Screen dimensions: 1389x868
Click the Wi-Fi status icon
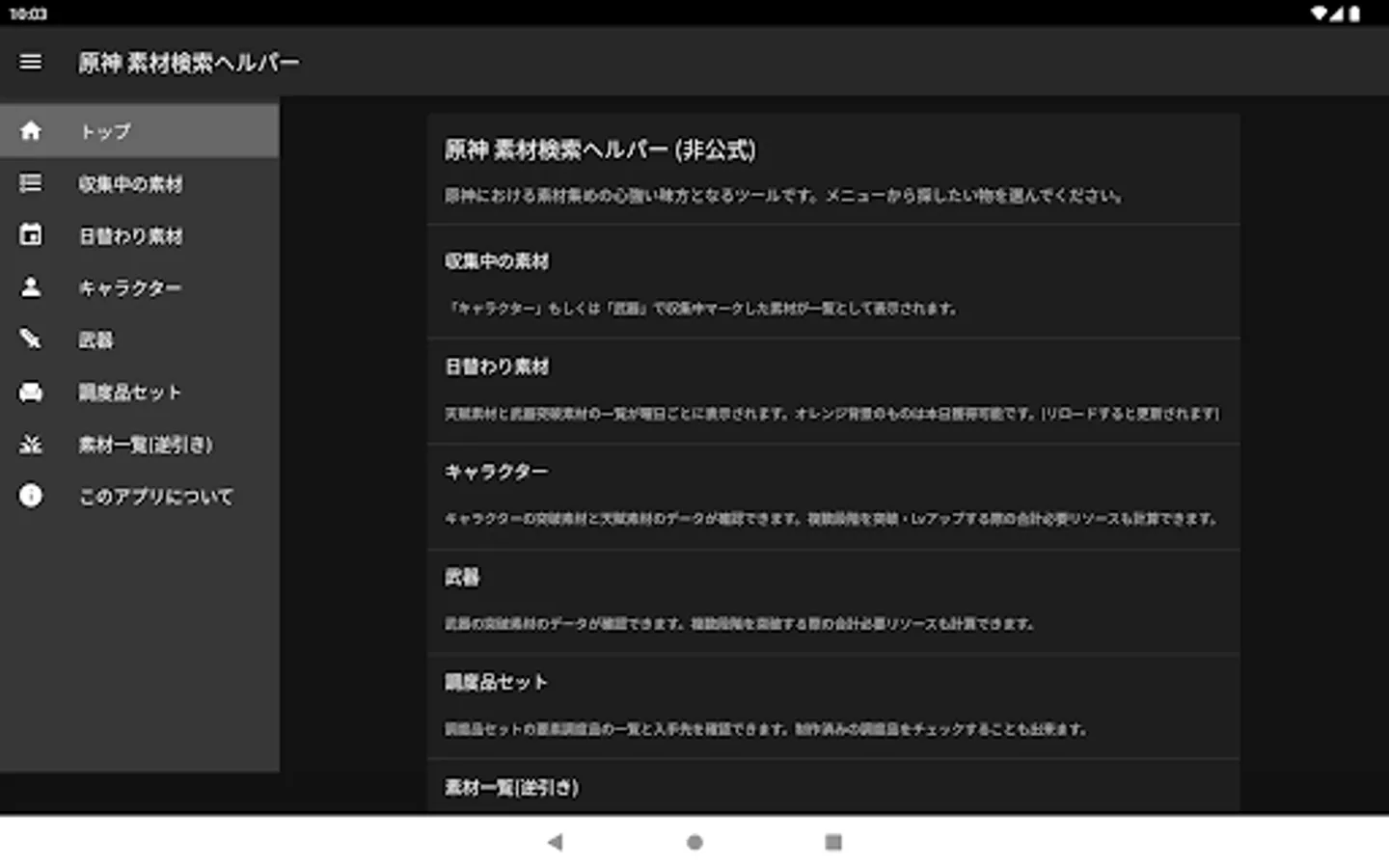click(x=1320, y=14)
